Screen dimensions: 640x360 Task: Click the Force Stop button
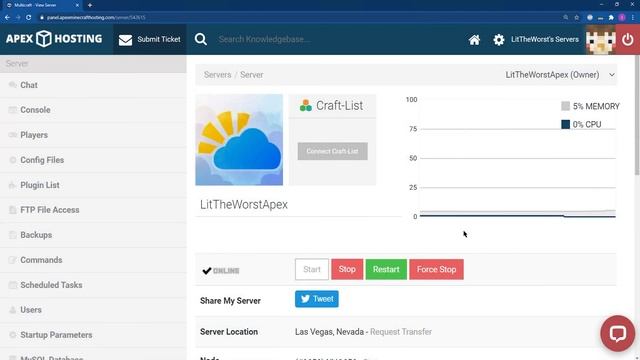tap(436, 269)
